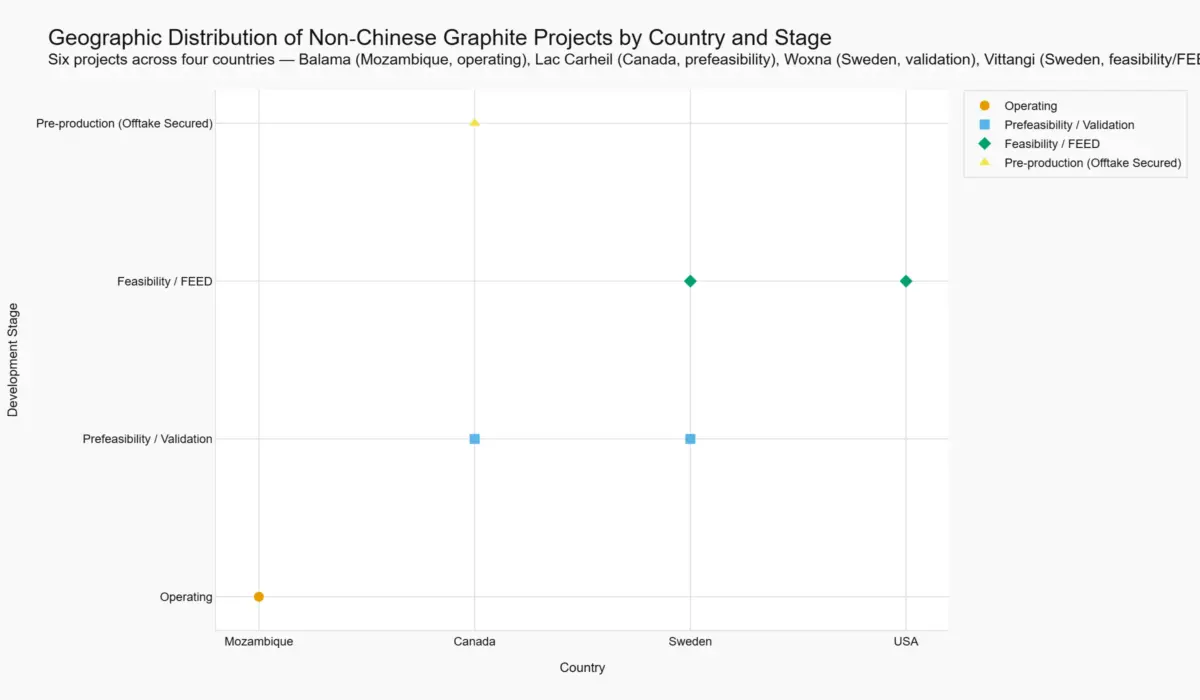Click the green diamond legend symbol
Screen dimensions: 1200x700
click(985, 144)
